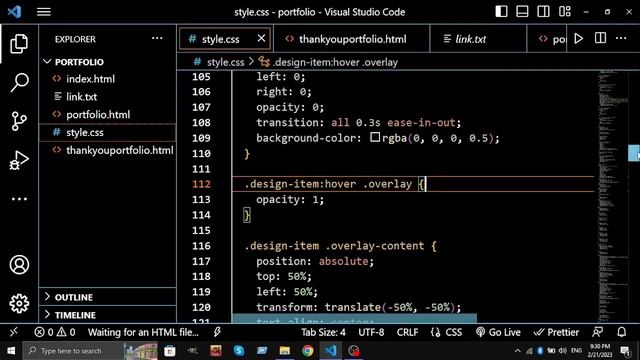Viewport: 640px width, 360px height.
Task: Open File Explorer from the taskbar
Action: click(x=284, y=351)
